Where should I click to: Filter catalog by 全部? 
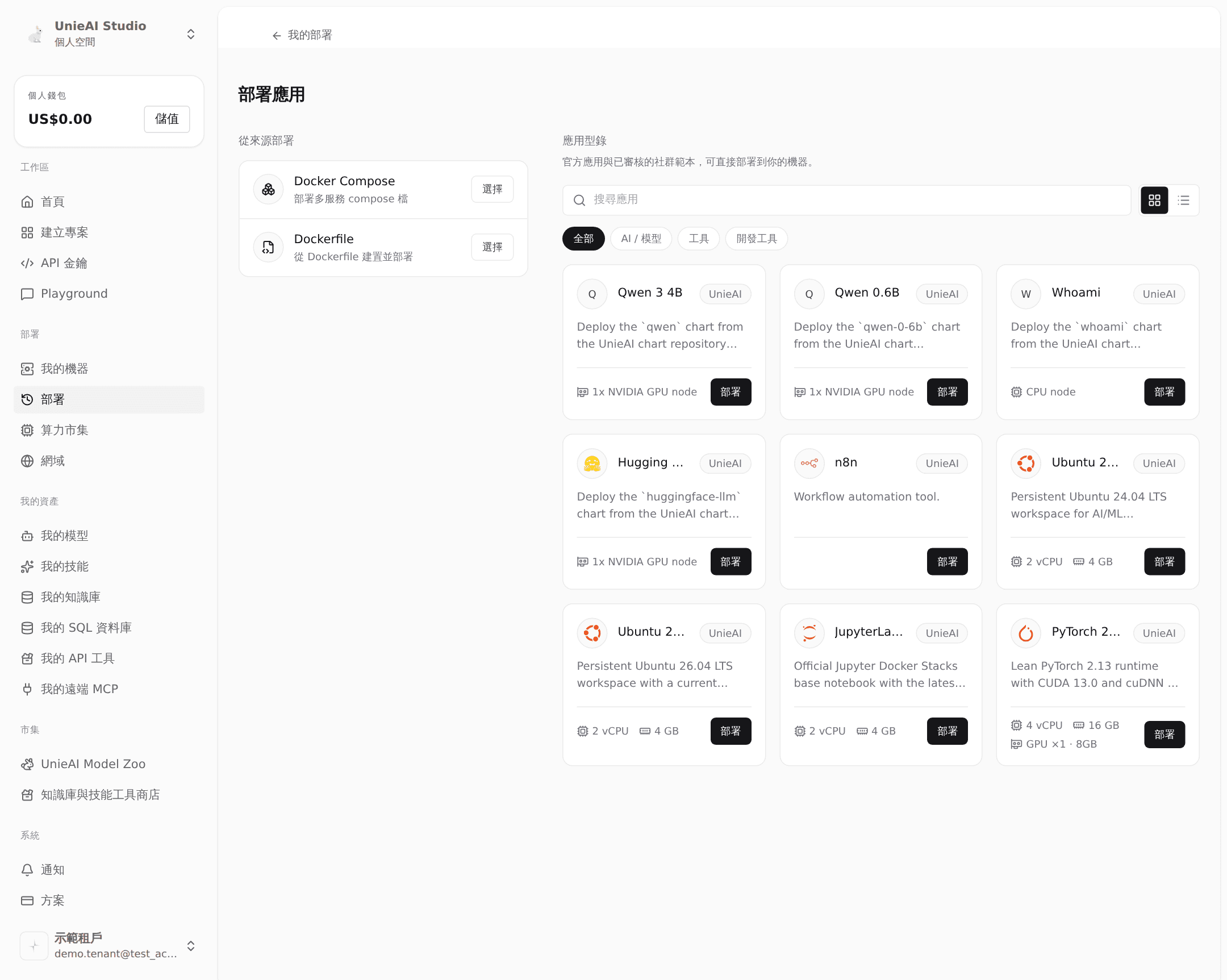583,239
